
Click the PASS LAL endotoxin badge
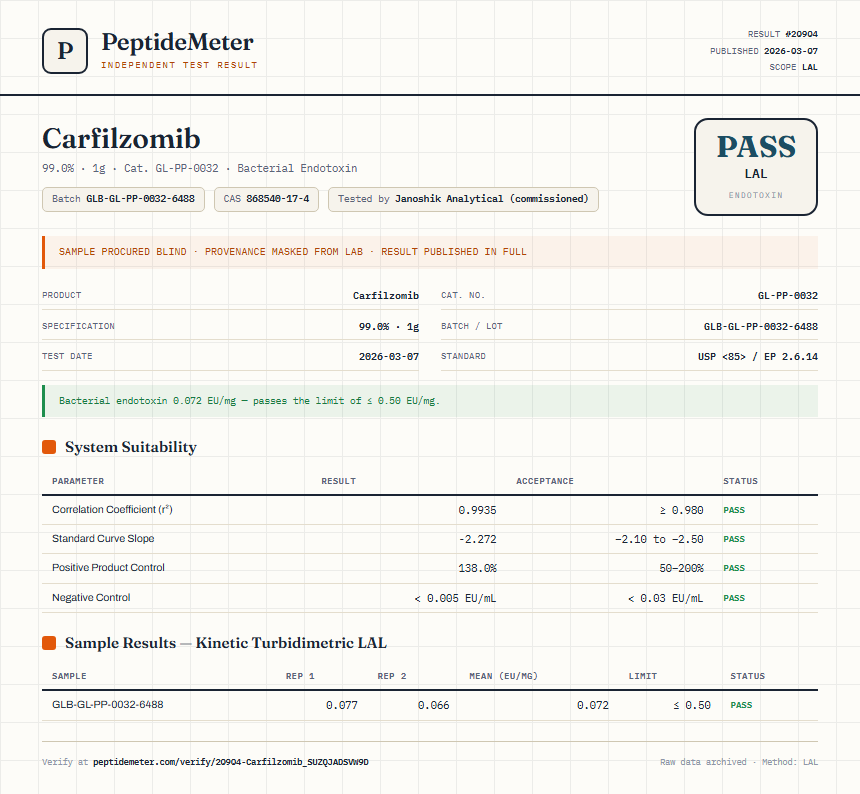click(x=756, y=167)
